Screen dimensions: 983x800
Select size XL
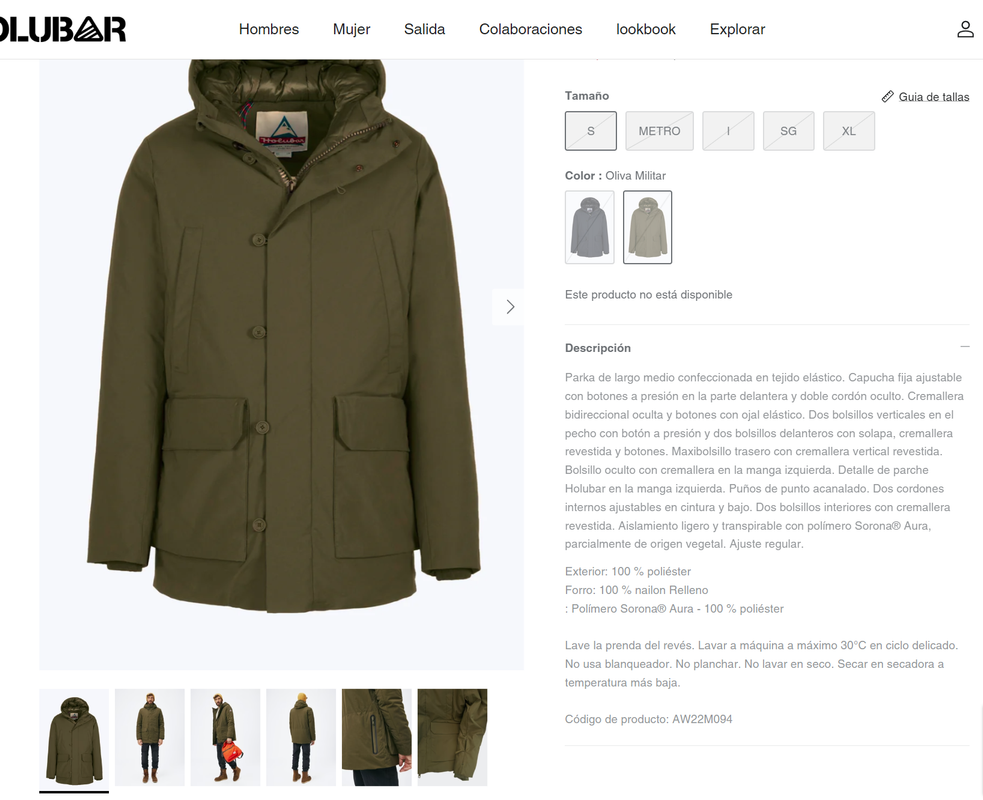point(848,131)
